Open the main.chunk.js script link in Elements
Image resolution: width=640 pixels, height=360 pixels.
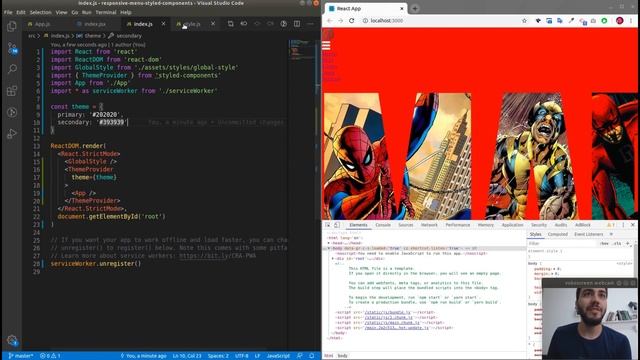(392, 322)
